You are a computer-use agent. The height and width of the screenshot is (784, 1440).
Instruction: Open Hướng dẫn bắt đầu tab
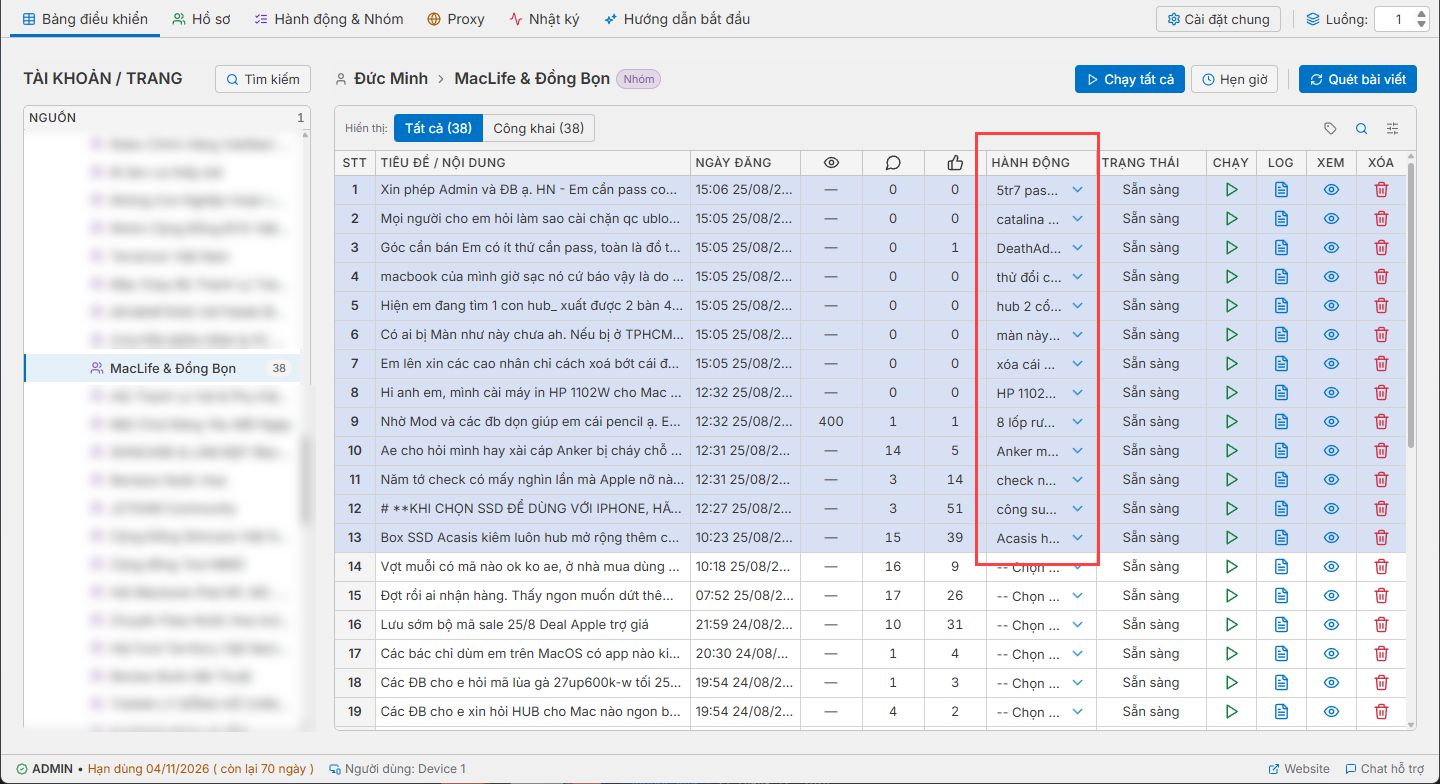pos(678,19)
